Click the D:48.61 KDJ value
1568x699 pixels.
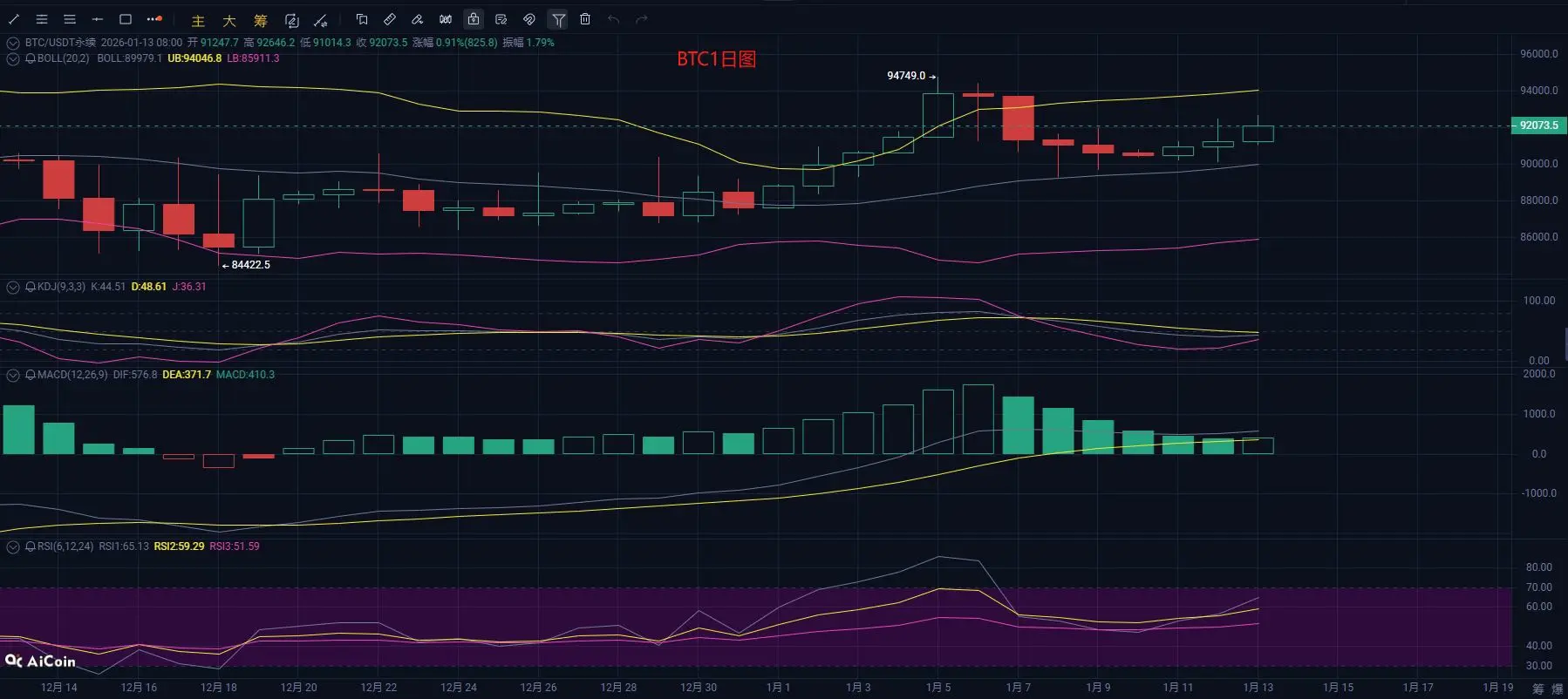[x=149, y=287]
